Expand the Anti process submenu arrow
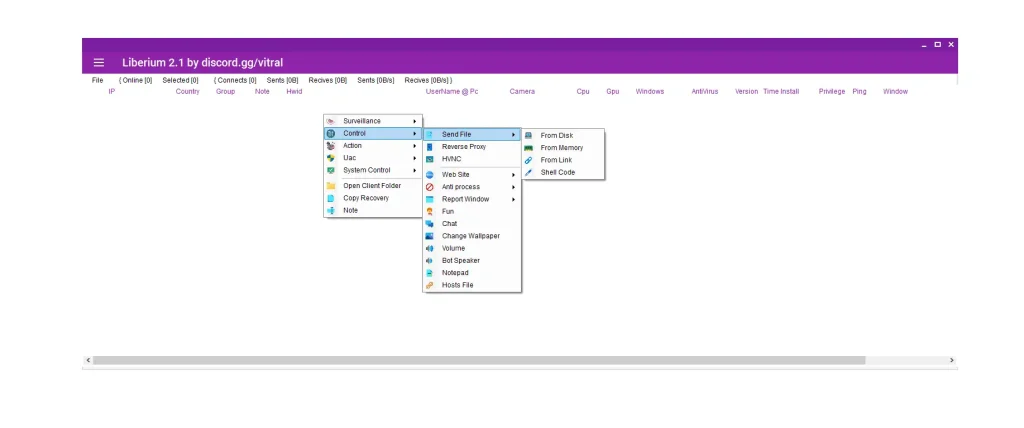This screenshot has height=428, width=1024. pos(513,187)
